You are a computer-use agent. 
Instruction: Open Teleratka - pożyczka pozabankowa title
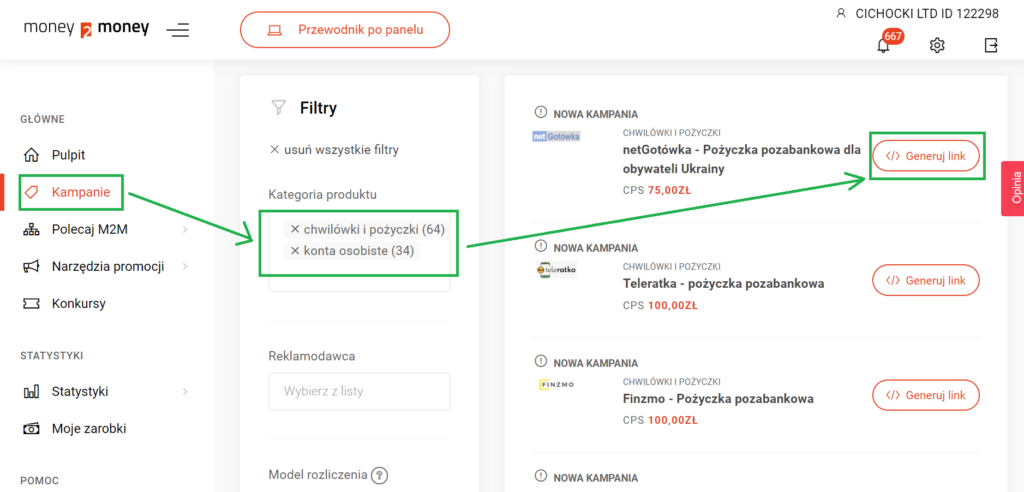tap(723, 284)
